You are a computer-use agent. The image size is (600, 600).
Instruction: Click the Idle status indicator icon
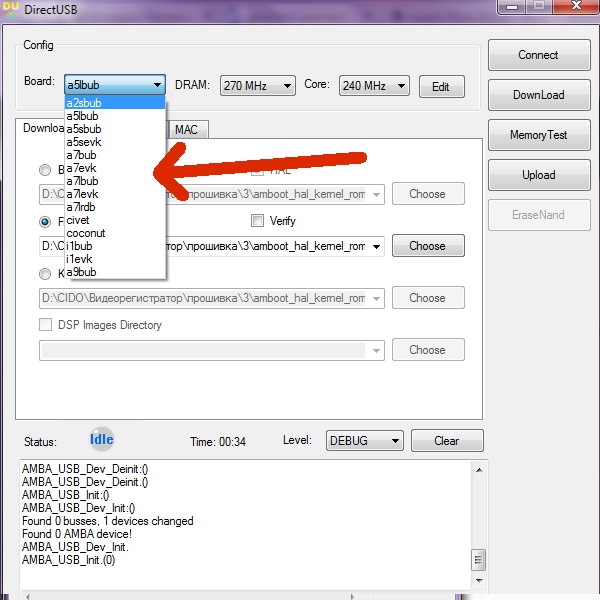tap(101, 439)
